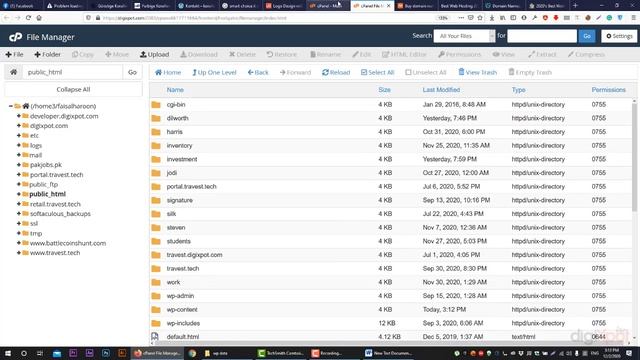640x360 pixels.
Task: Click the cPanel logo icon
Action: tap(16, 37)
